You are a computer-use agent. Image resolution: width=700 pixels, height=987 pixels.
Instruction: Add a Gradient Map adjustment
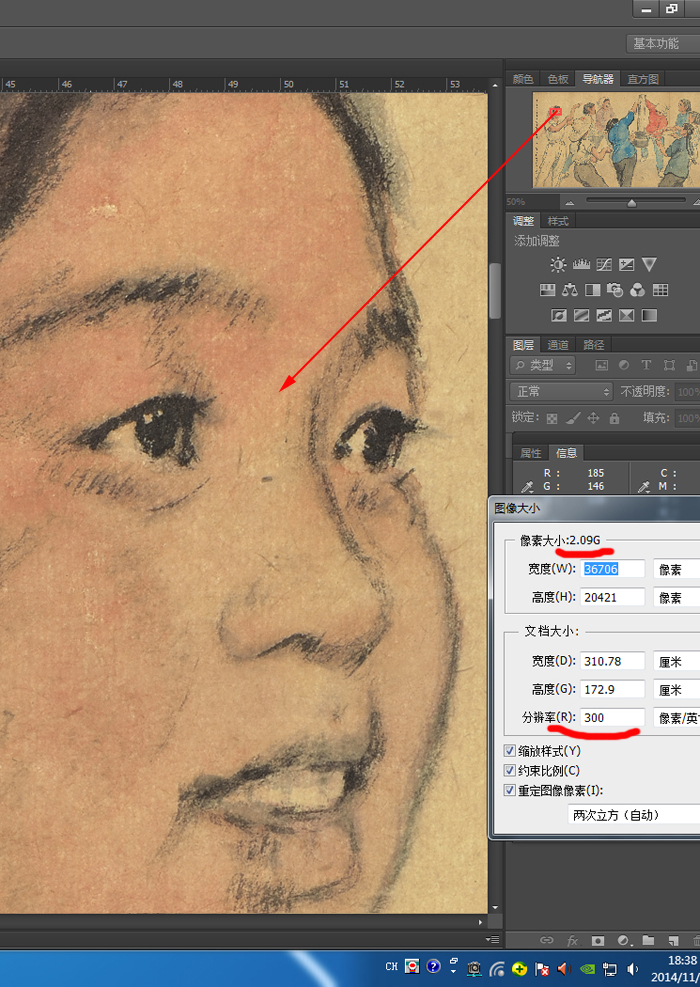[649, 315]
